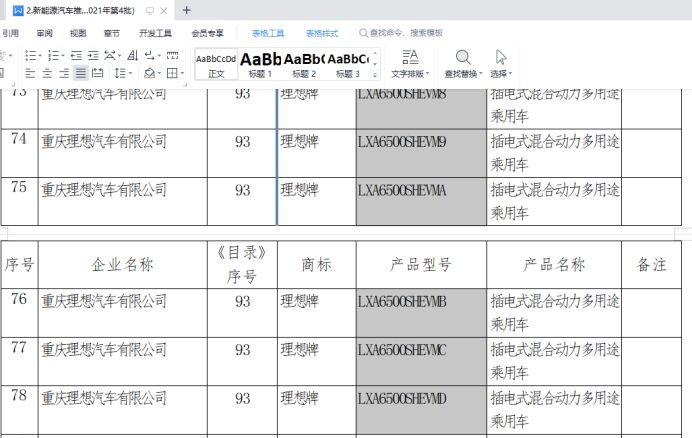Screen dimensions: 692x438
Task: Apply table borders icon
Action: pos(172,73)
